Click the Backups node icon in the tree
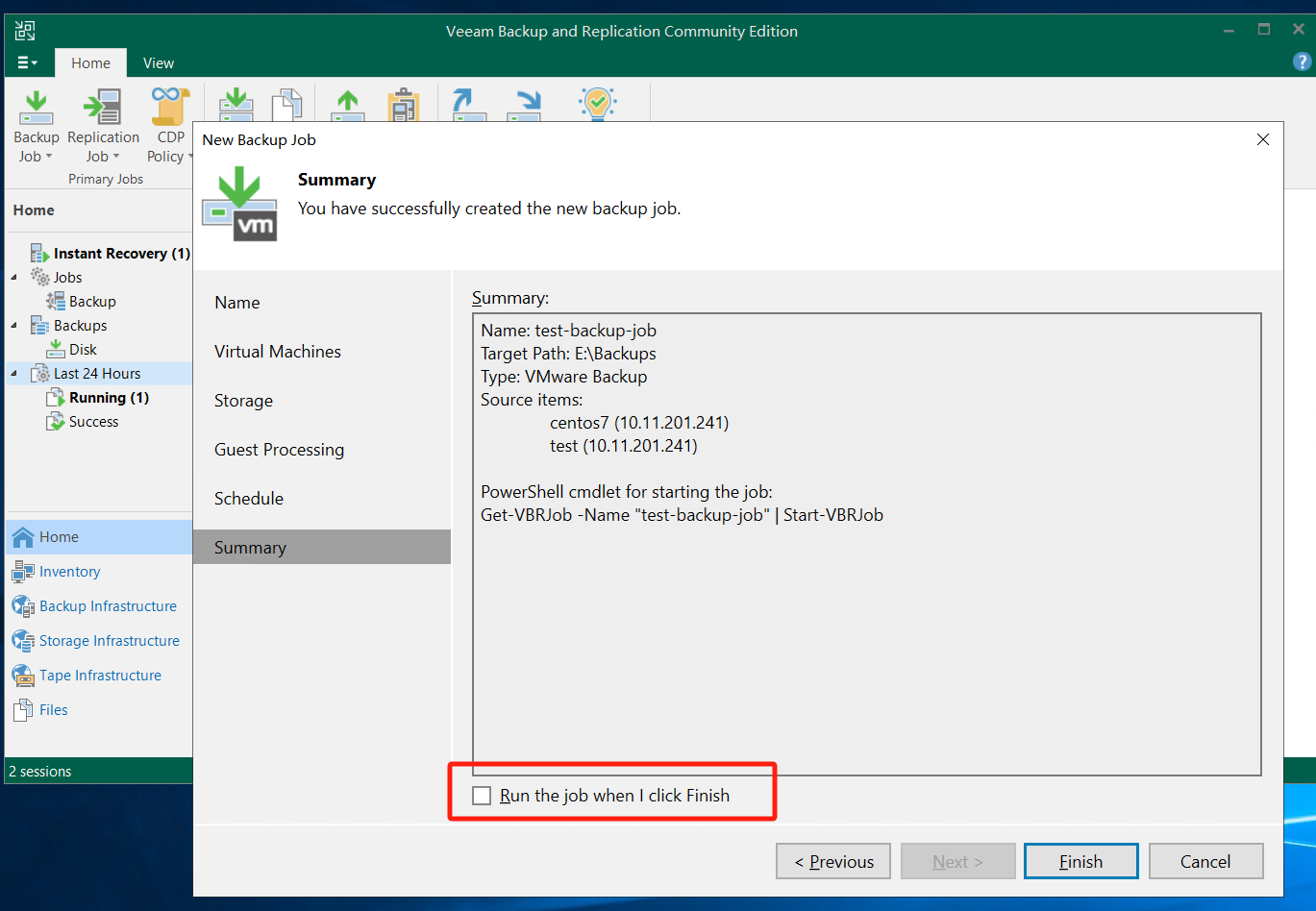Viewport: 1316px width, 911px height. 39,326
